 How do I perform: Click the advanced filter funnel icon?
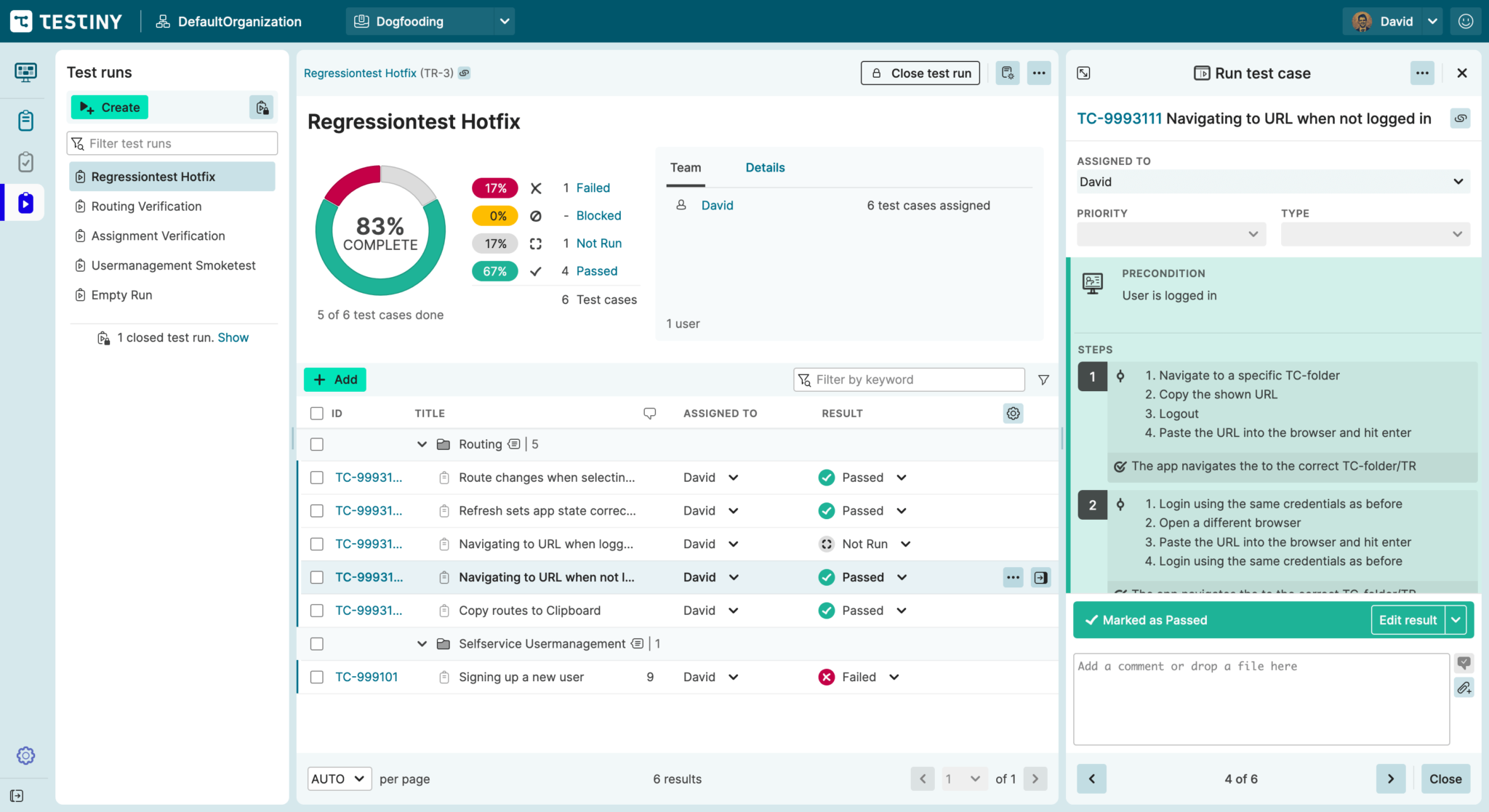1043,379
